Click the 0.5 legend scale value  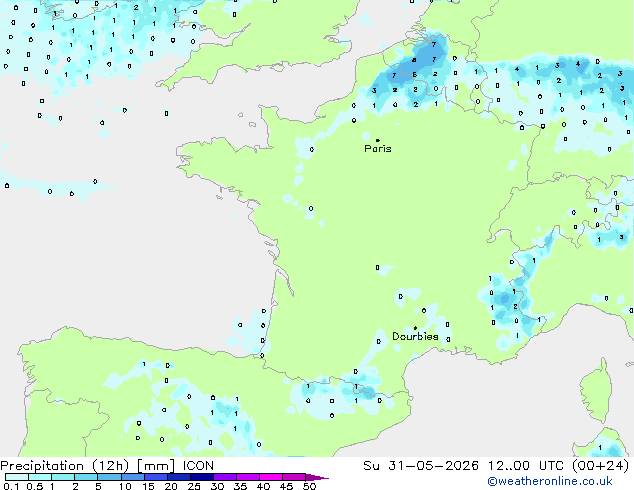(35, 486)
